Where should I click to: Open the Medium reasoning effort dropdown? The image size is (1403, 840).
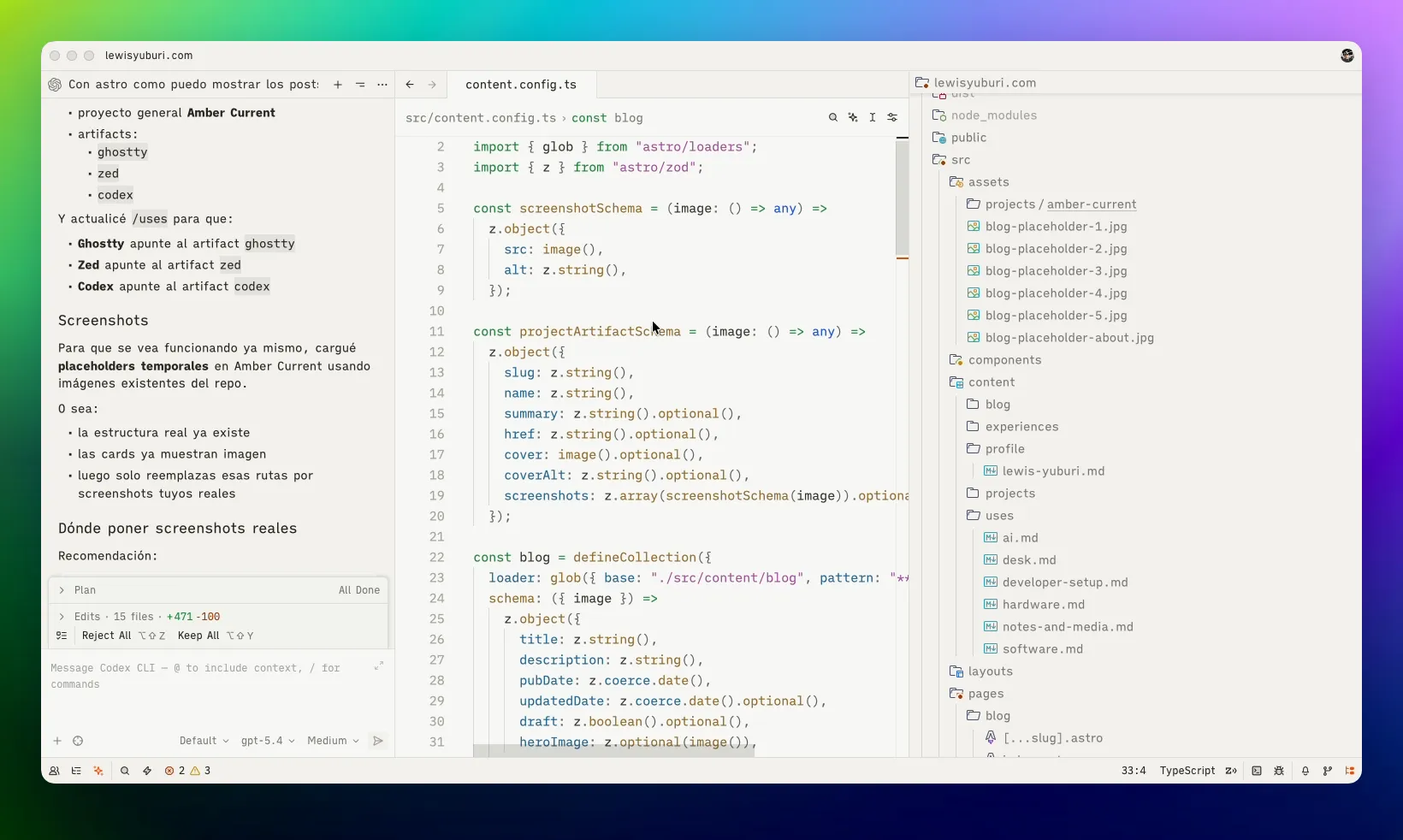point(333,741)
